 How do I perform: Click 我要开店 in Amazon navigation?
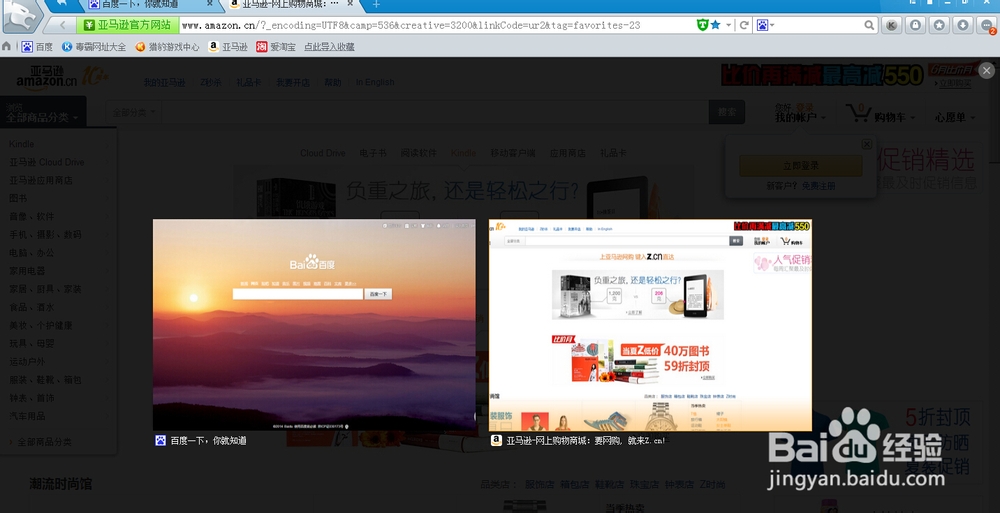click(293, 82)
